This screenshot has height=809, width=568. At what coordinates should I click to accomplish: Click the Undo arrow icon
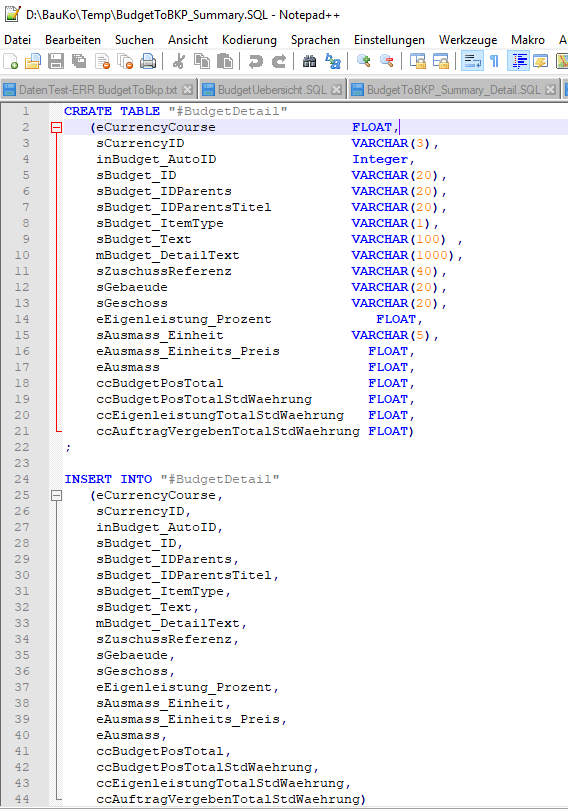[255, 61]
